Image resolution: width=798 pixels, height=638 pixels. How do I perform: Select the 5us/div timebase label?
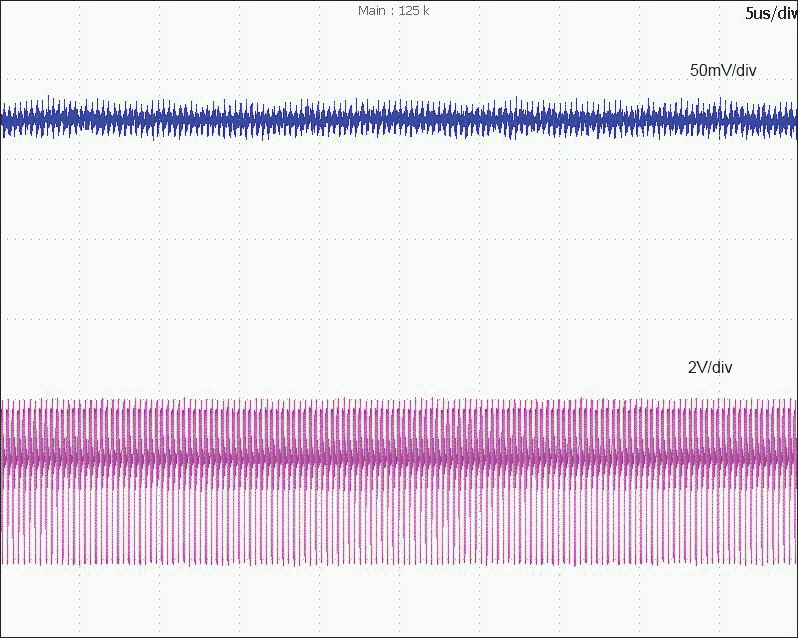point(770,13)
